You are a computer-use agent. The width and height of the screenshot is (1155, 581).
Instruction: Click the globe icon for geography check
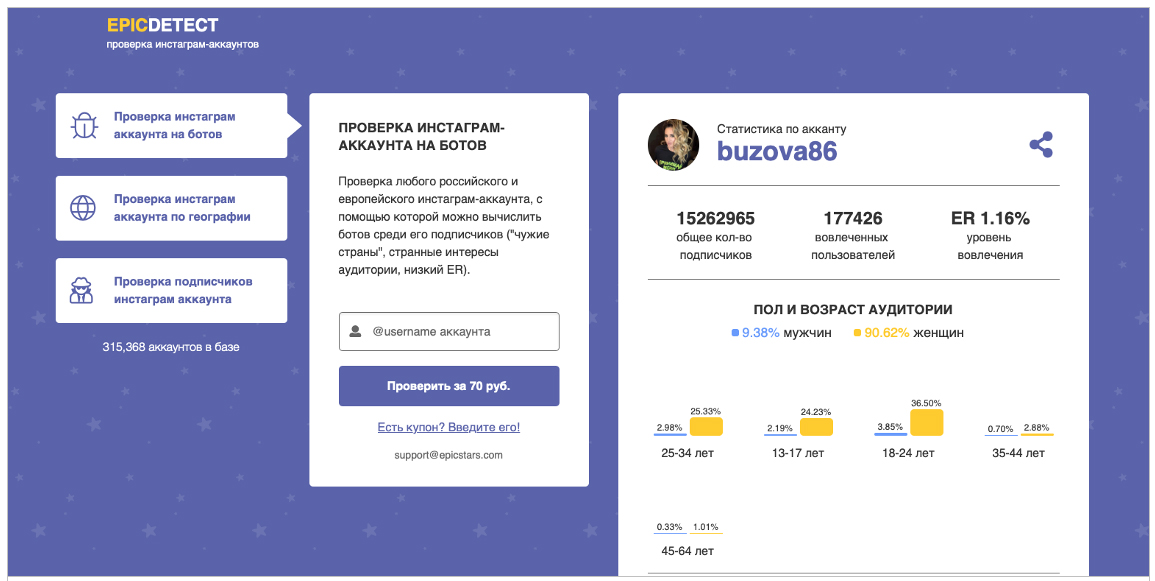[83, 208]
